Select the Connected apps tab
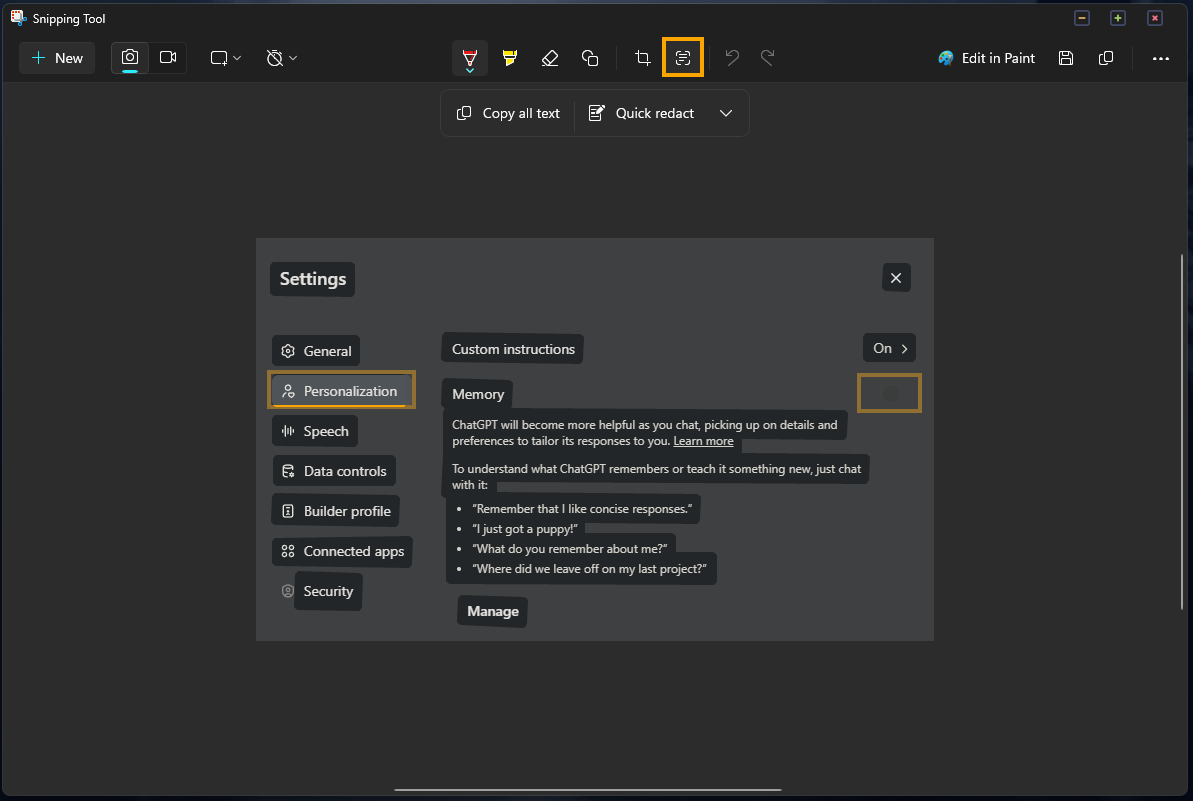 [x=342, y=551]
